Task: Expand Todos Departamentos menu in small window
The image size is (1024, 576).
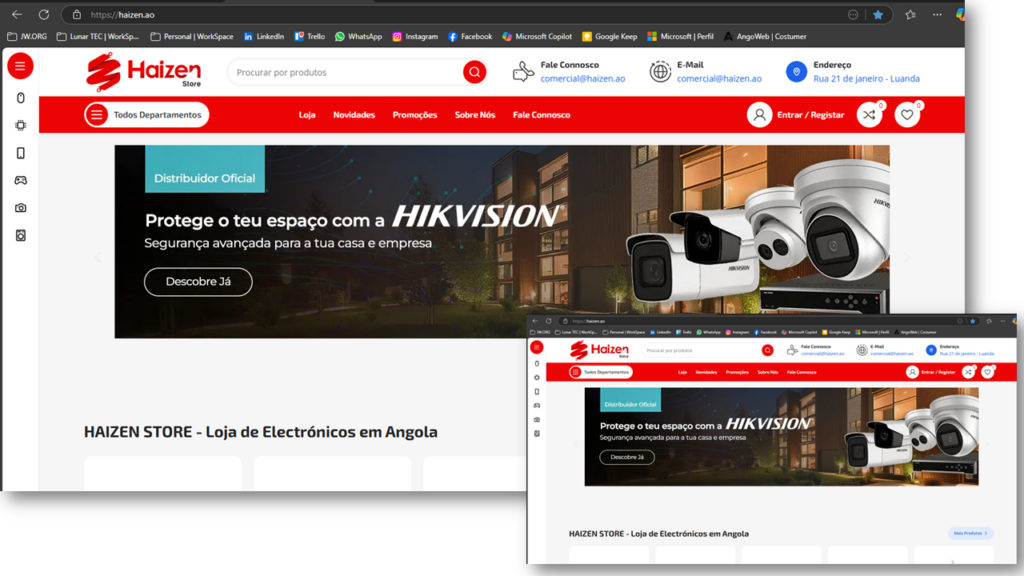Action: pyautogui.click(x=601, y=372)
